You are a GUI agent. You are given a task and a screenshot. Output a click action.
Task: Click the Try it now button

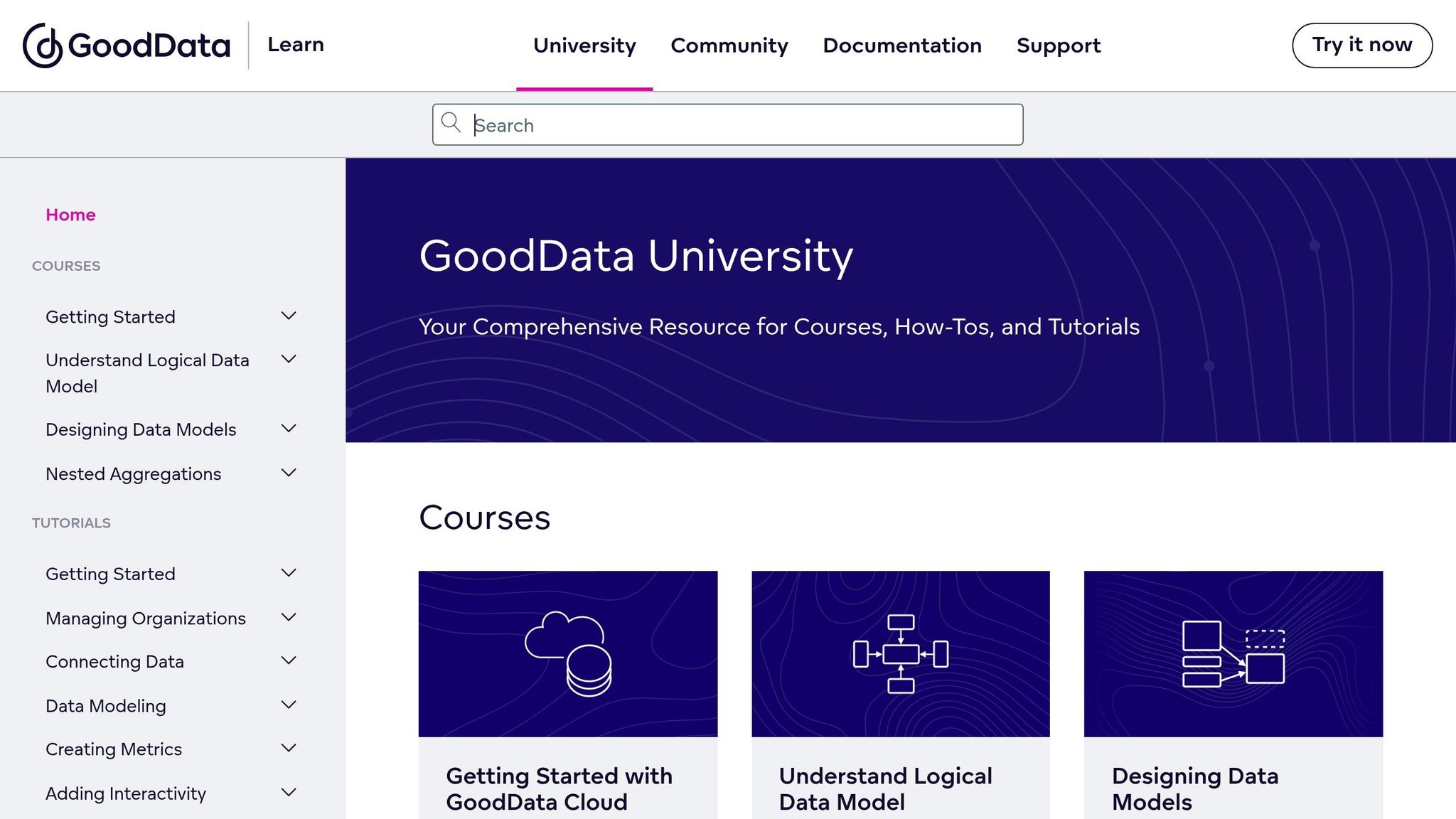pos(1361,44)
